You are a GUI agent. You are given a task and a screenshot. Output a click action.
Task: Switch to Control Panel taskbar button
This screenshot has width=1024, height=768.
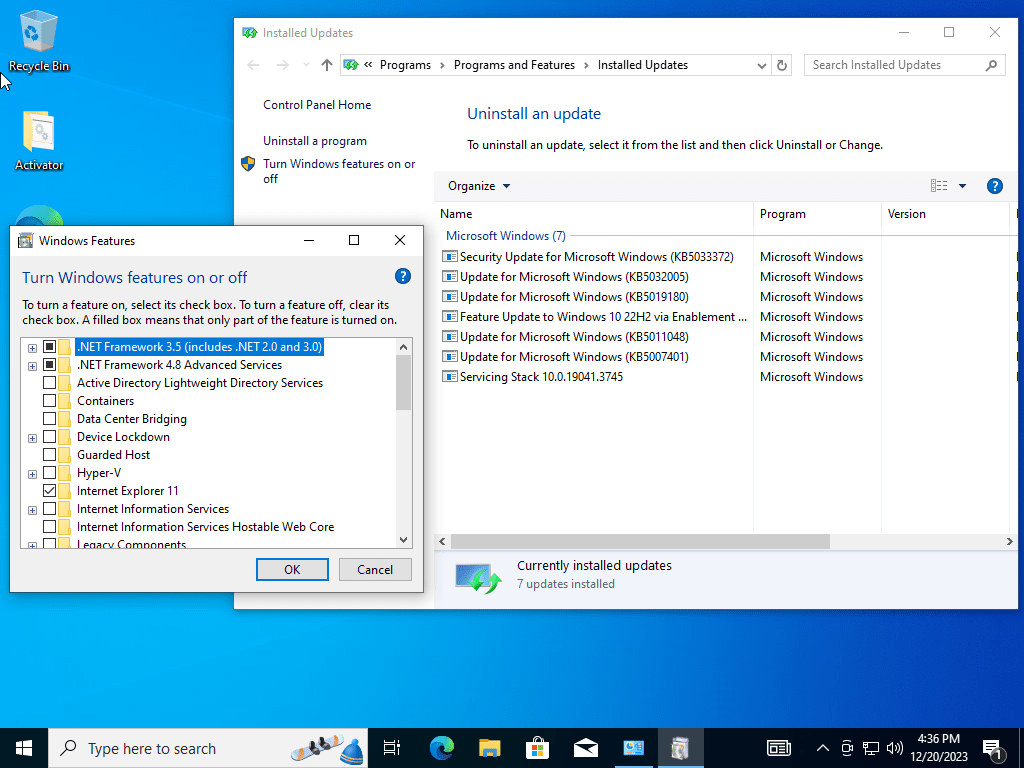click(x=633, y=748)
